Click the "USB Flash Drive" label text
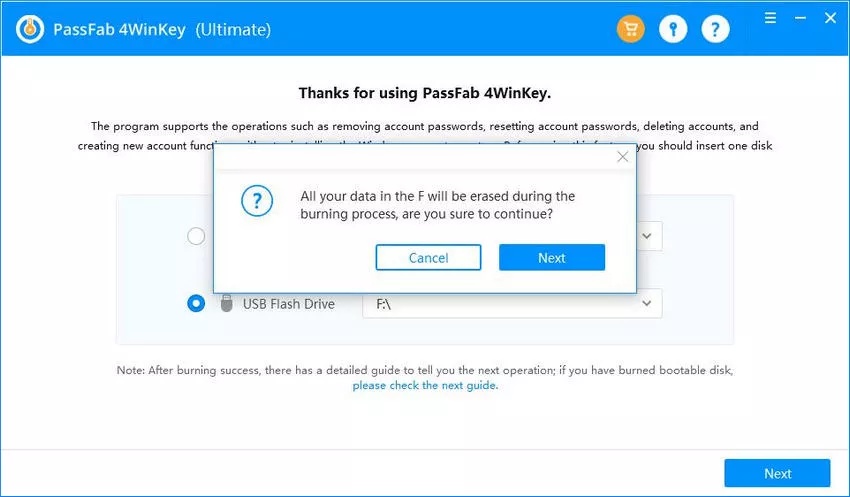 (289, 304)
